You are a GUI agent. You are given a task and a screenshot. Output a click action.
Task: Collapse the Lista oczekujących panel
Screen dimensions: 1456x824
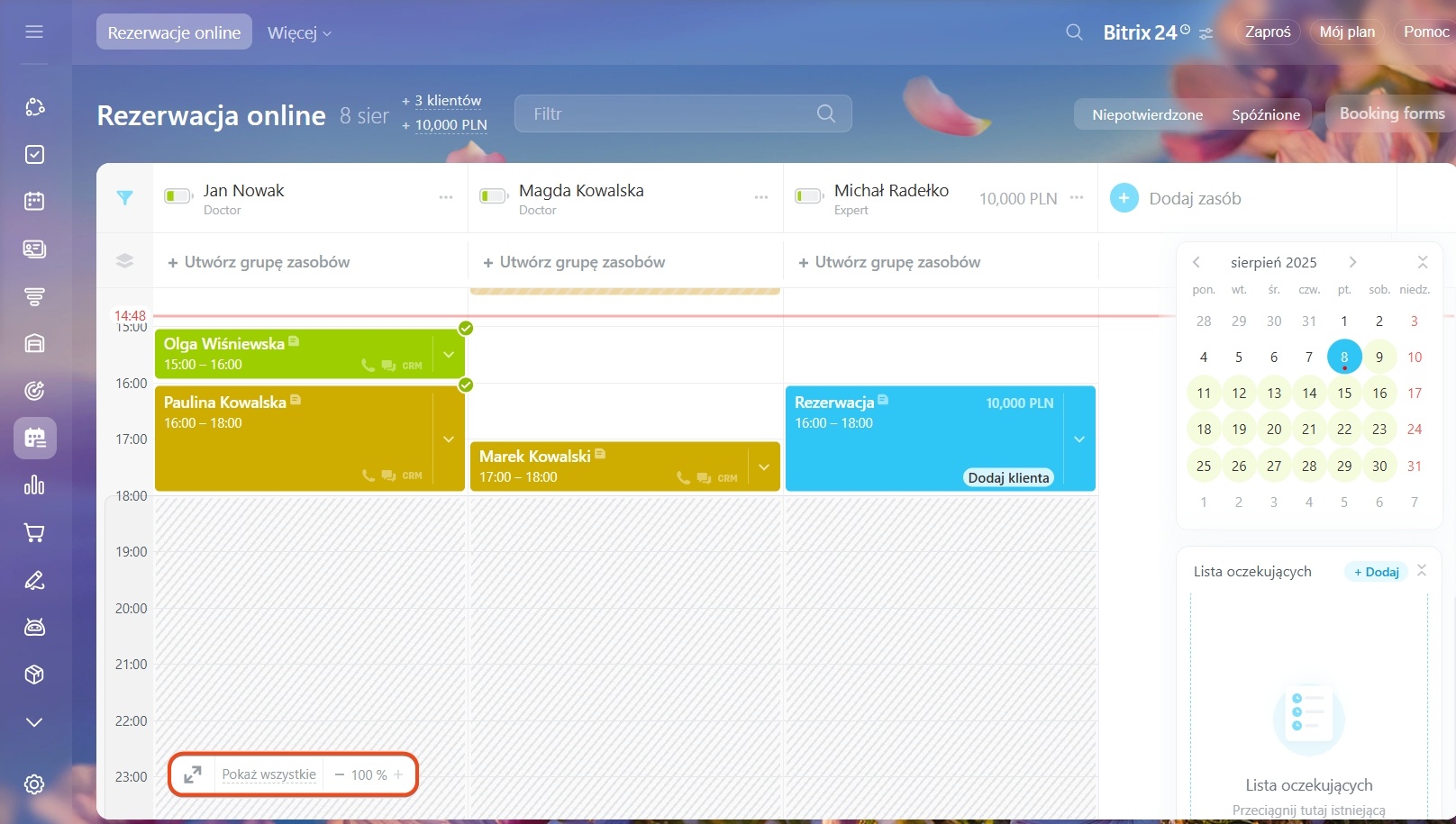tap(1422, 570)
